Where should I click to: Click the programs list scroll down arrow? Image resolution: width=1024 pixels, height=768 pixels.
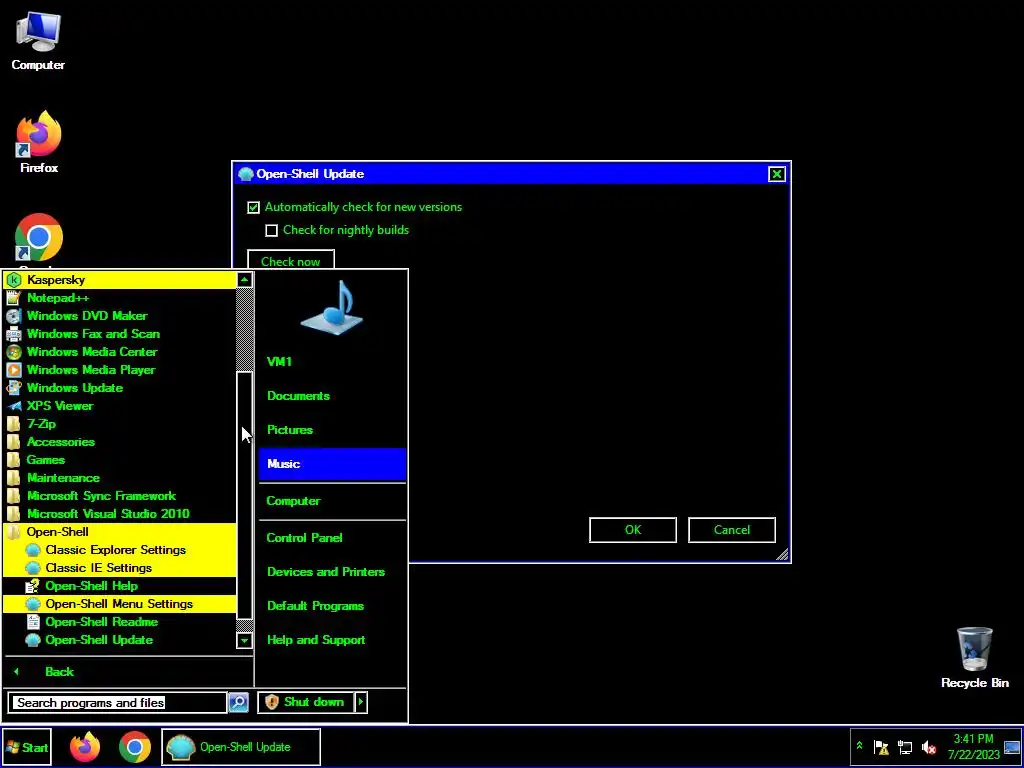[x=244, y=640]
